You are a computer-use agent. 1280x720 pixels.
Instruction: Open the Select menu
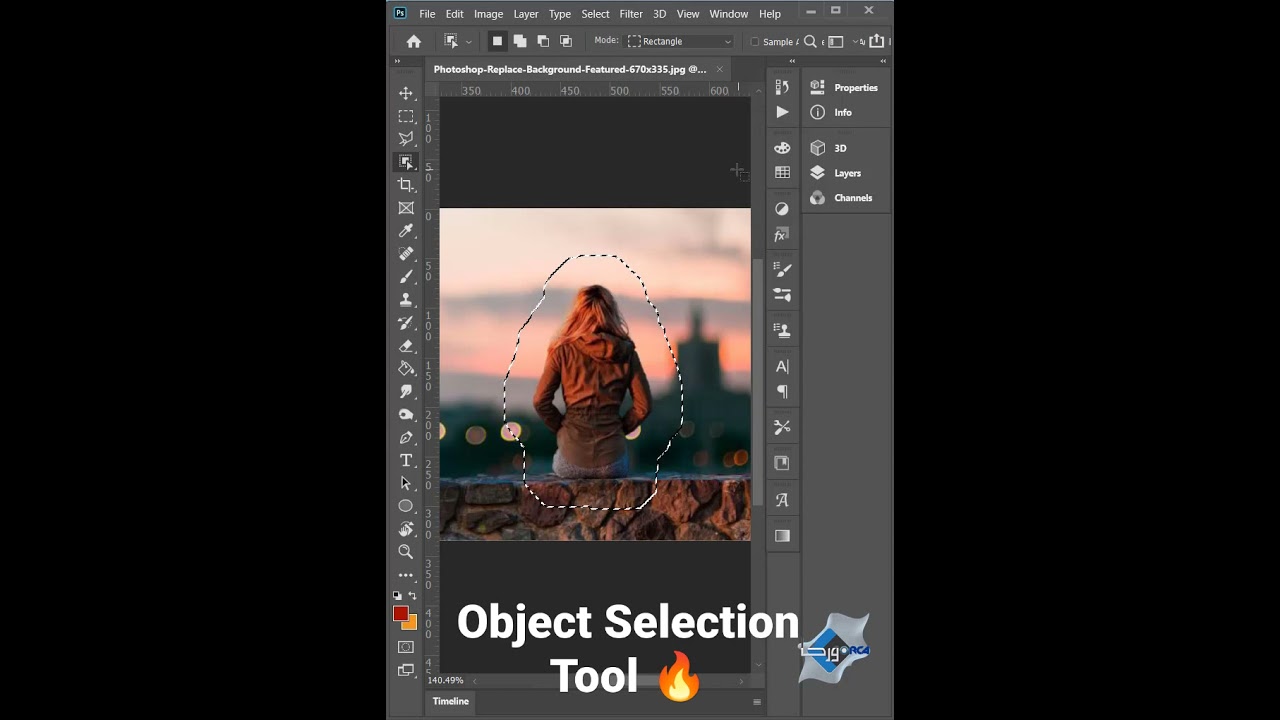tap(595, 14)
